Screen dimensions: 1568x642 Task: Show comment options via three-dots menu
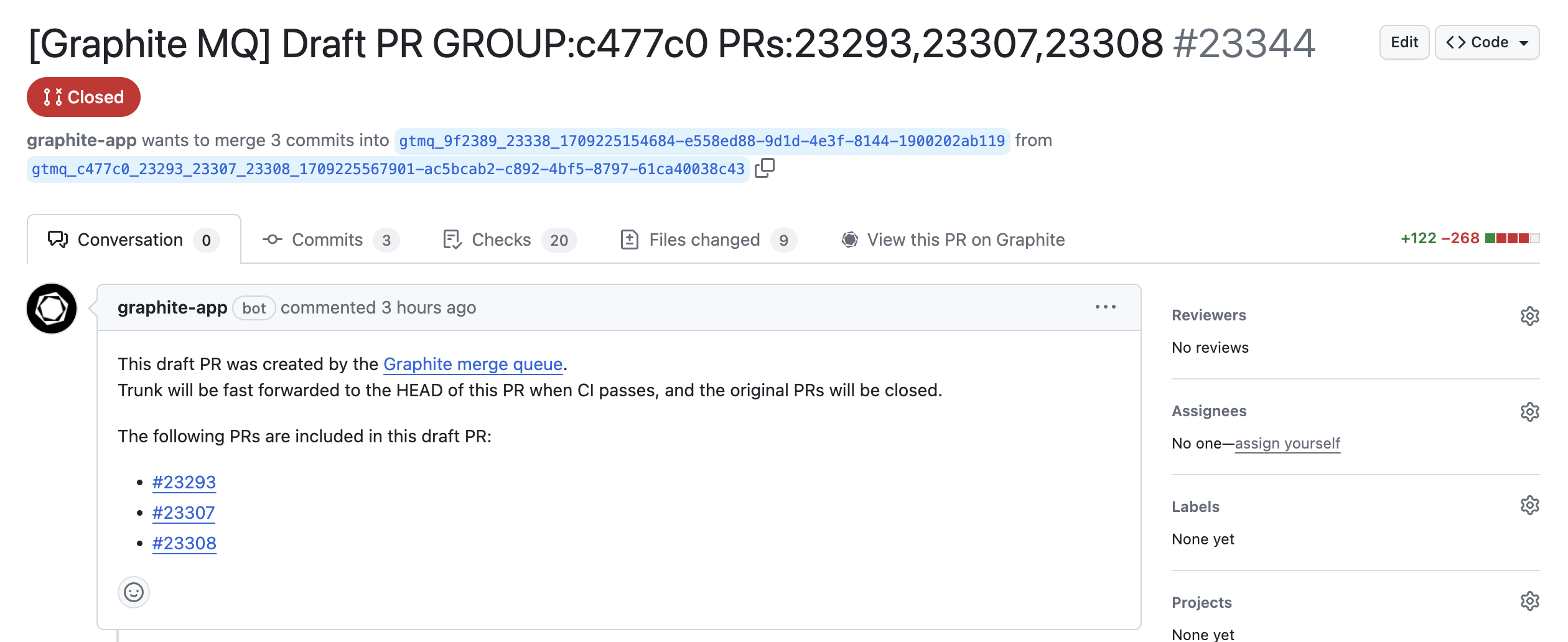pos(1106,307)
